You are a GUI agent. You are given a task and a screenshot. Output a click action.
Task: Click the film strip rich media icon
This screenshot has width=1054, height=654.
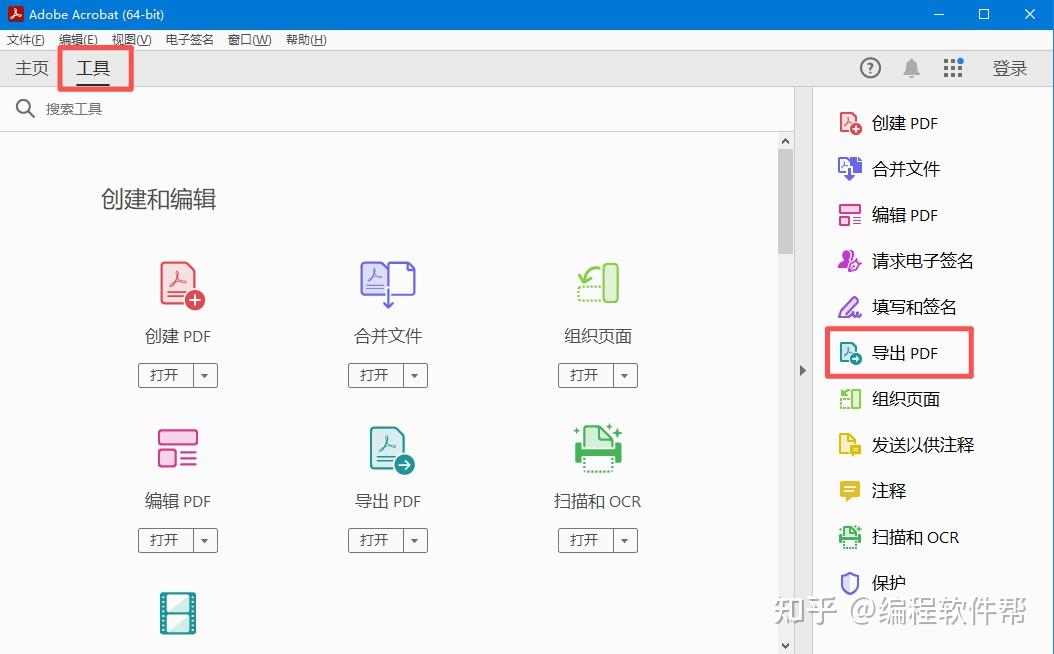point(178,613)
